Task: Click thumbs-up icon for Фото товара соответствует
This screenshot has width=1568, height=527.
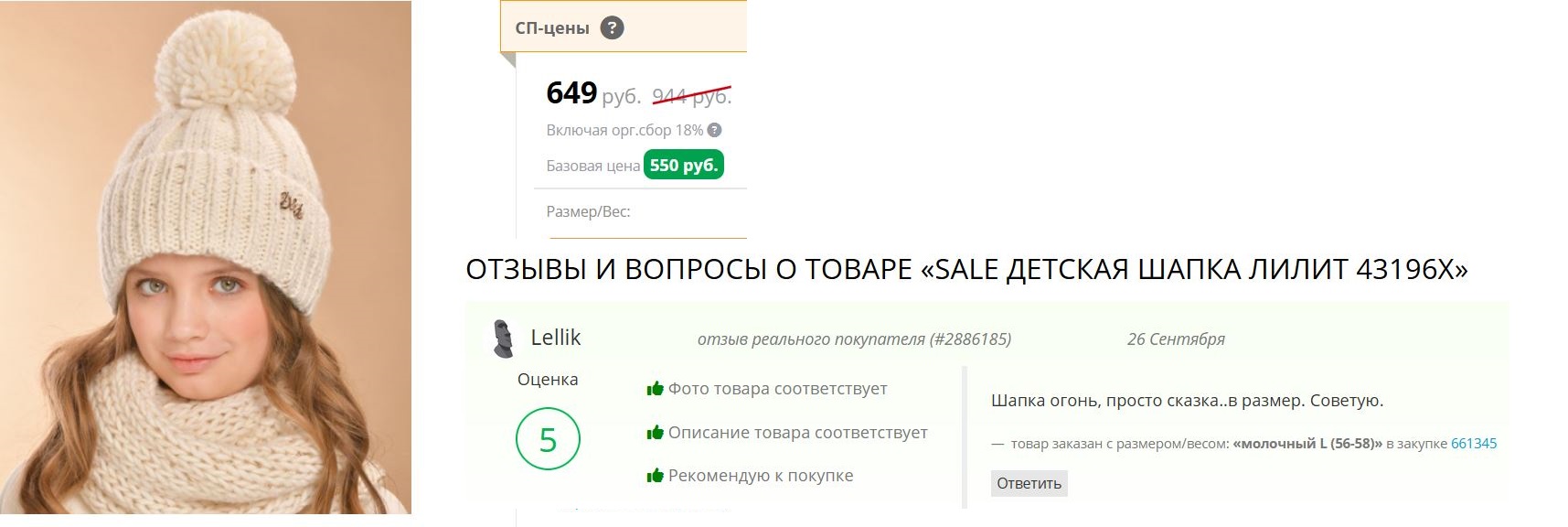Action: [655, 389]
